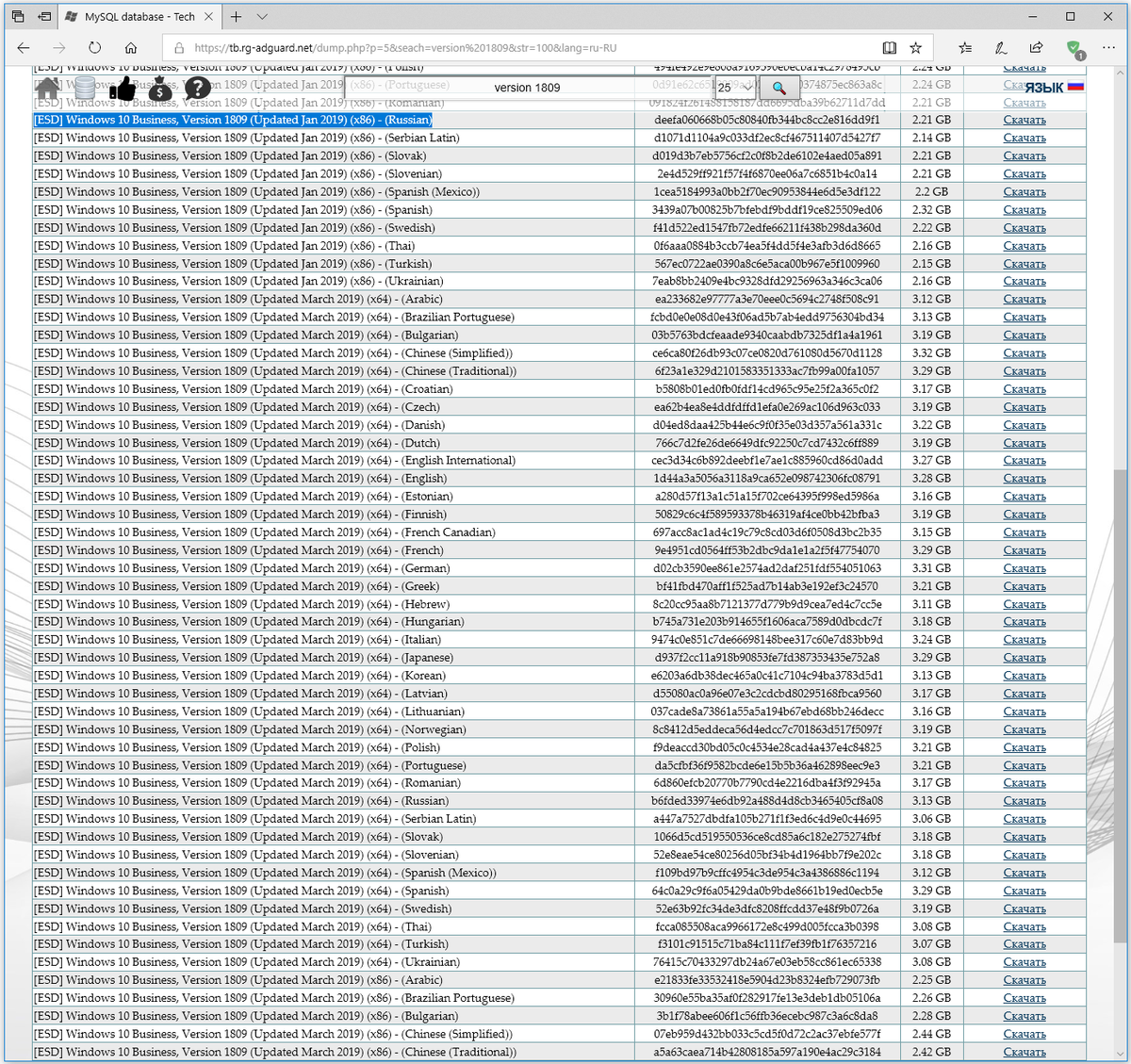Screen dimensions: 1131x1064
Task: Open the home icon in page toolbar
Action: [47, 89]
